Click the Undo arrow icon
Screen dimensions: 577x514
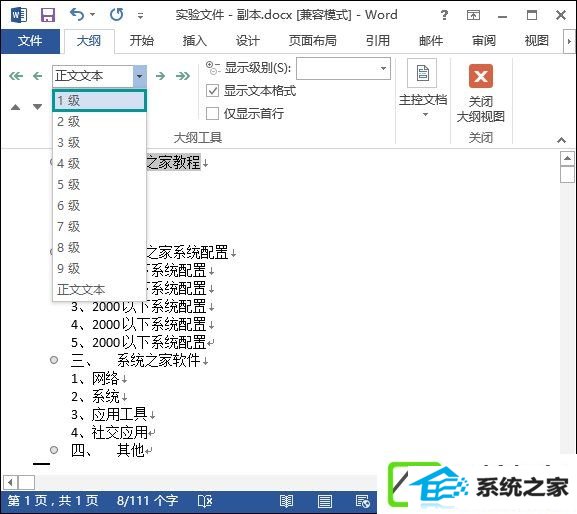click(x=78, y=15)
